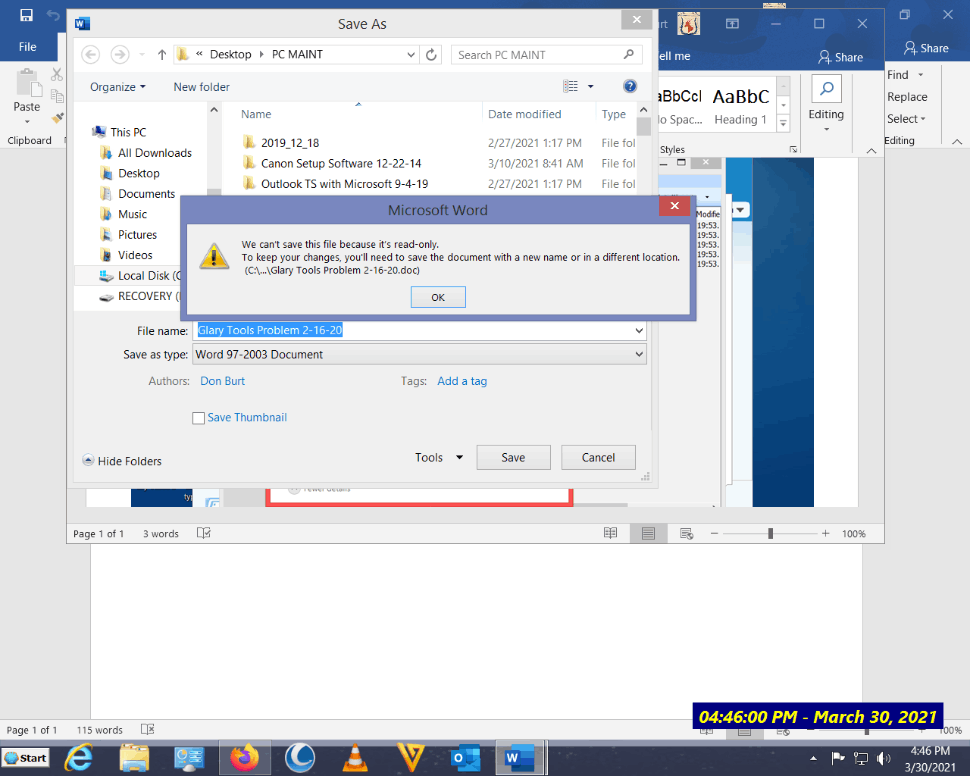Open Firefox from the taskbar
Image resolution: width=970 pixels, height=776 pixels.
coord(244,758)
